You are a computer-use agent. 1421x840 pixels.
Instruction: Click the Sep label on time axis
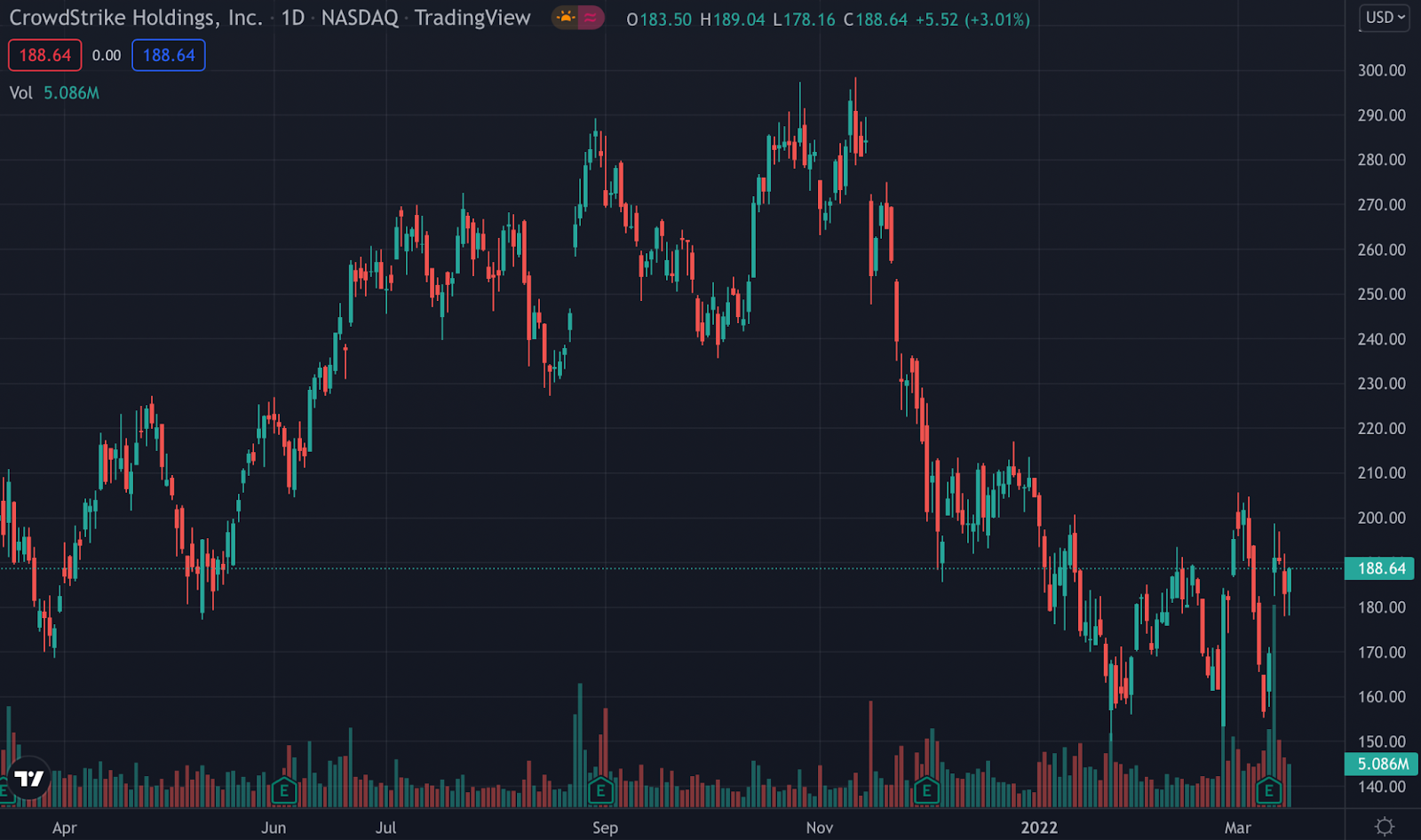click(x=605, y=828)
